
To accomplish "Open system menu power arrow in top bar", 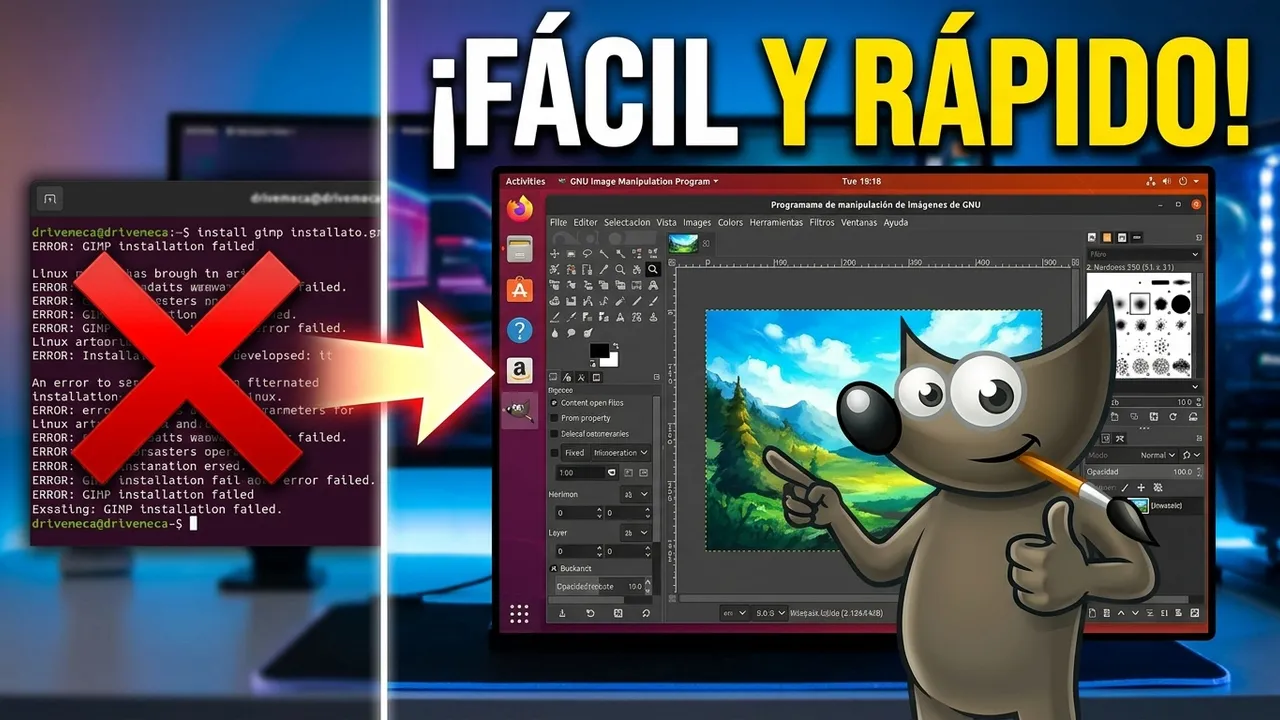I will tap(1197, 181).
